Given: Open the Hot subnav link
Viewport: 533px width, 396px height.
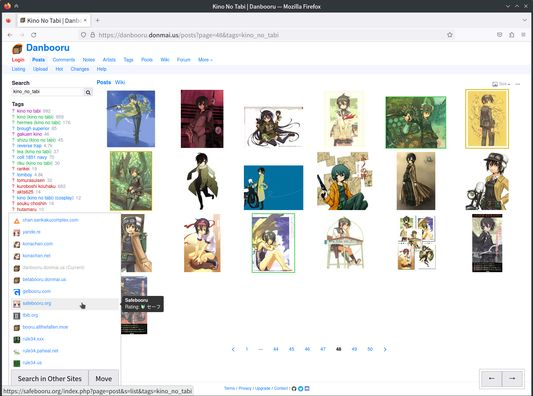Looking at the screenshot, I should 59,69.
